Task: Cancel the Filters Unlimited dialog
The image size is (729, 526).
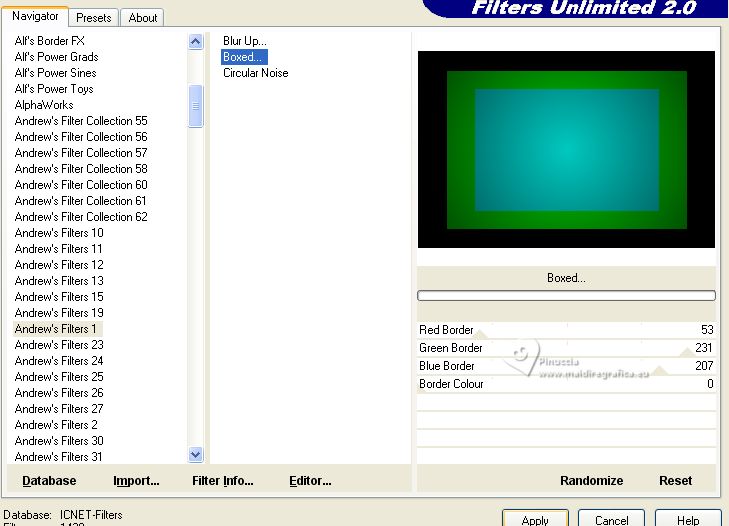Action: (611, 519)
